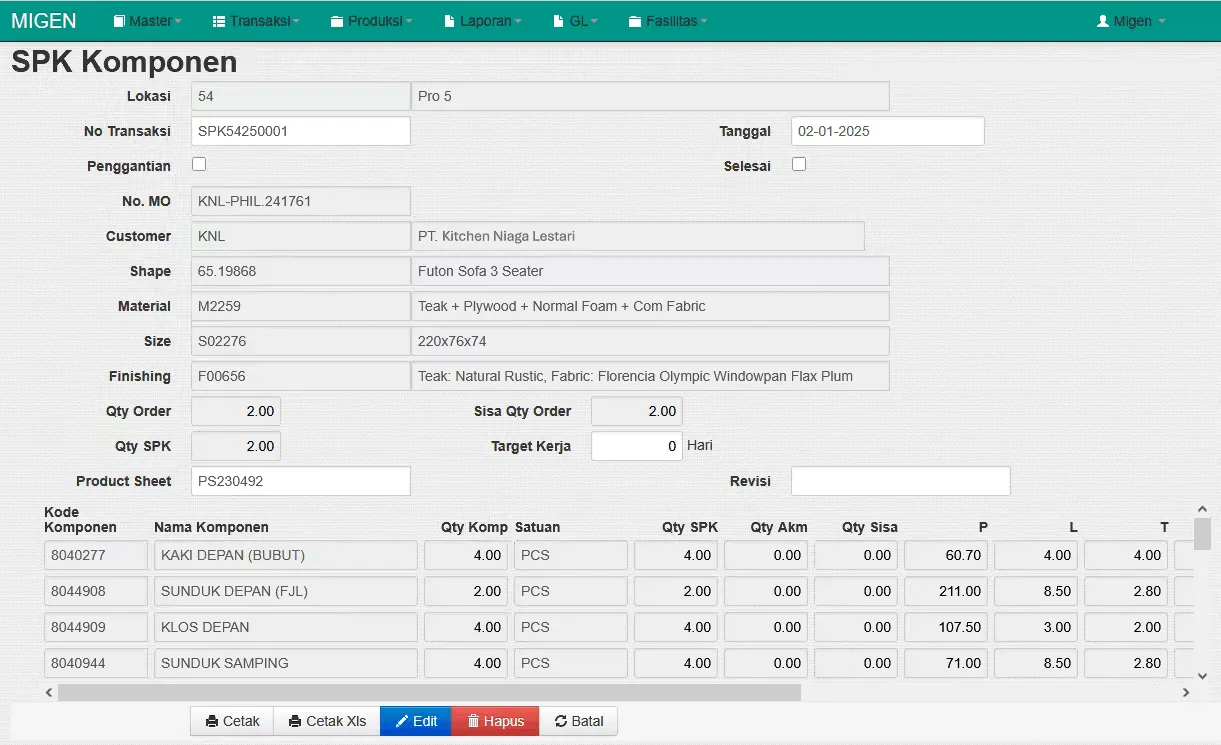Click the Batal cancel button

tap(578, 721)
